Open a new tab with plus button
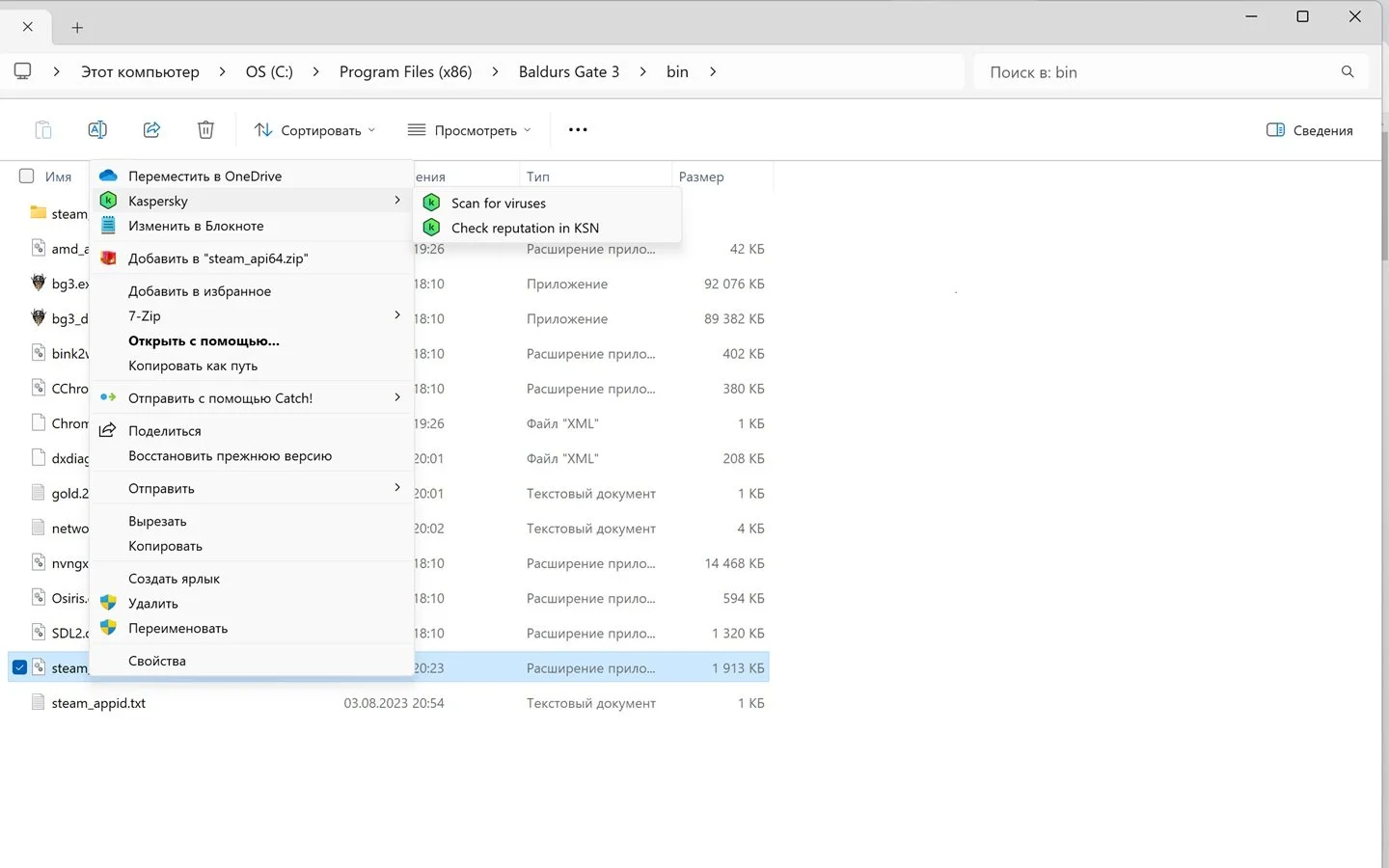 [x=77, y=27]
